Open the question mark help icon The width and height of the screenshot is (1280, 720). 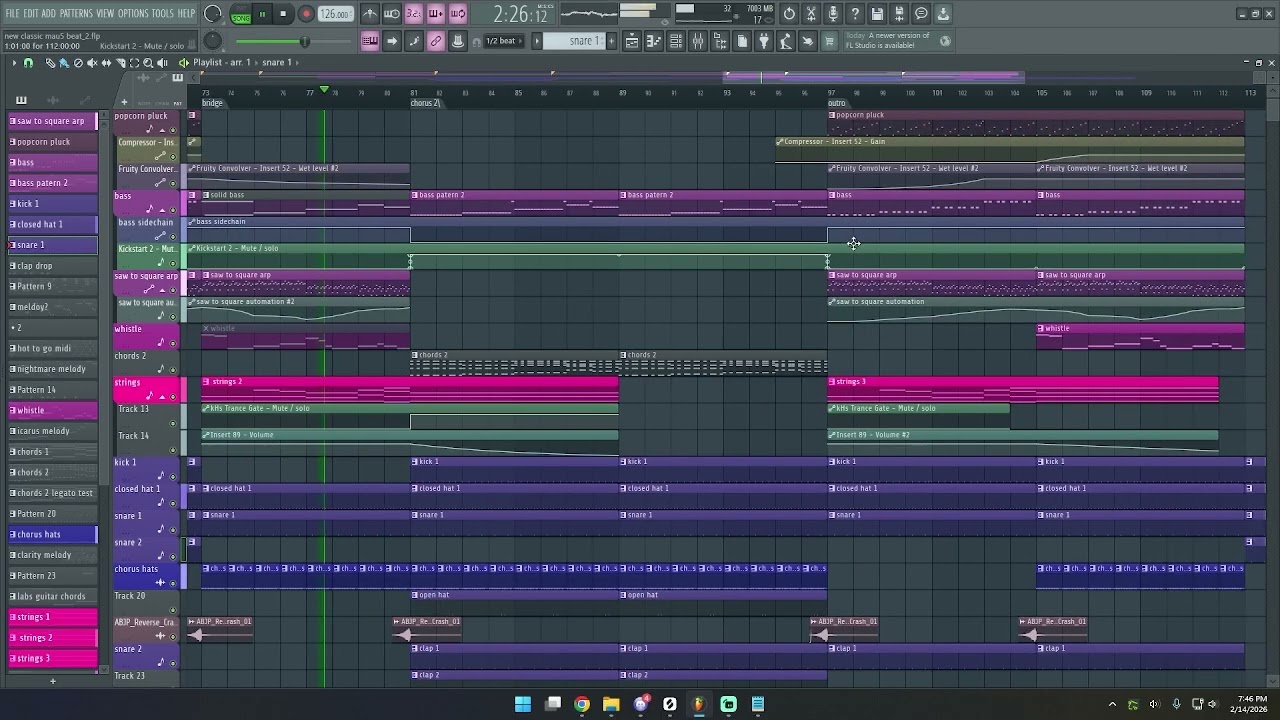tap(855, 14)
